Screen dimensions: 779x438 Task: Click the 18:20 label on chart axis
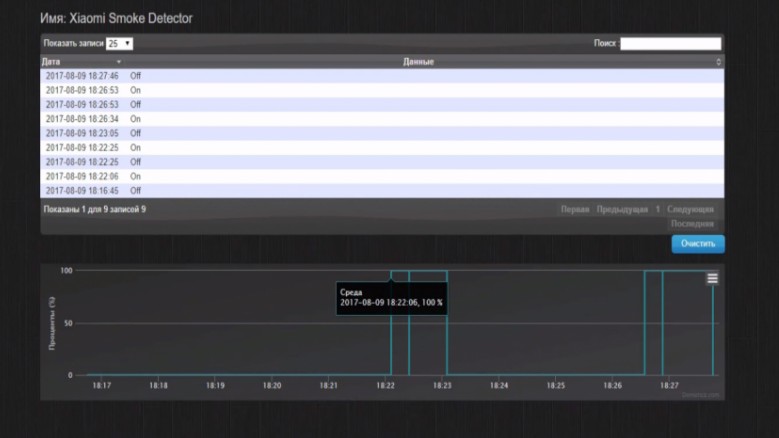[x=271, y=385]
